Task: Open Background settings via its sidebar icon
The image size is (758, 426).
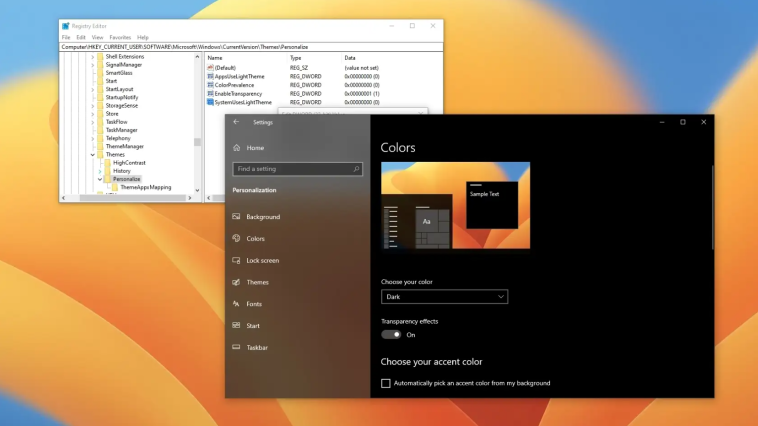Action: click(236, 217)
